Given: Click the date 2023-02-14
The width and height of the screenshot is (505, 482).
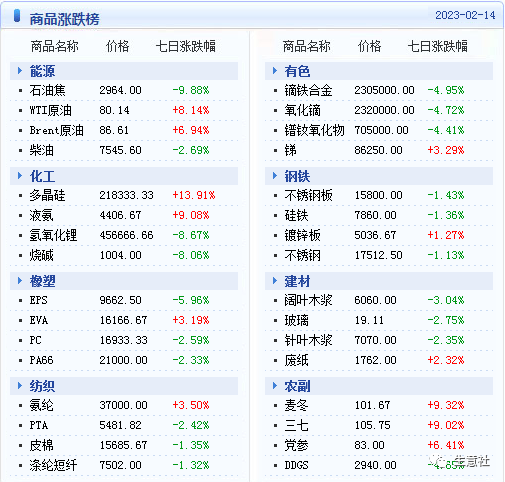Looking at the screenshot, I should click(x=465, y=15).
